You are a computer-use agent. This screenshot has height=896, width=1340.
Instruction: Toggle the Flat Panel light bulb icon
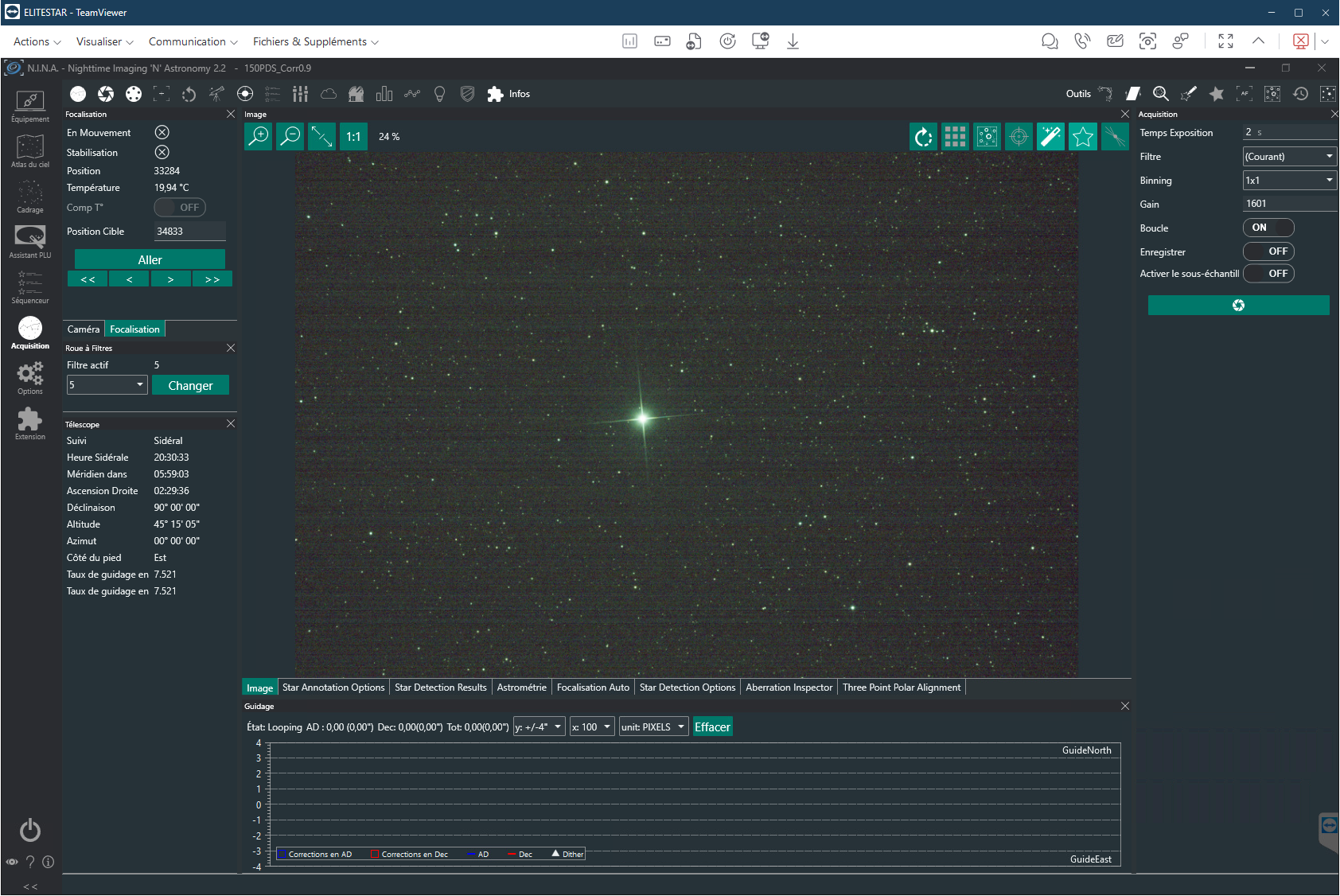coord(439,94)
